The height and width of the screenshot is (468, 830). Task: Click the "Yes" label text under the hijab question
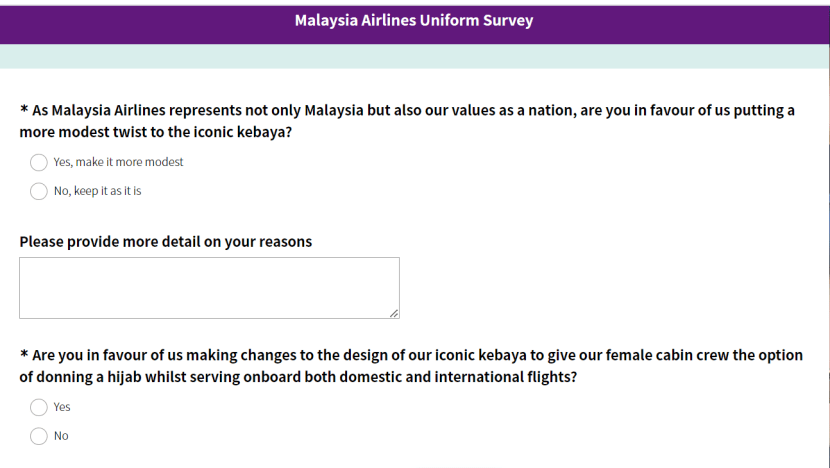coord(62,407)
